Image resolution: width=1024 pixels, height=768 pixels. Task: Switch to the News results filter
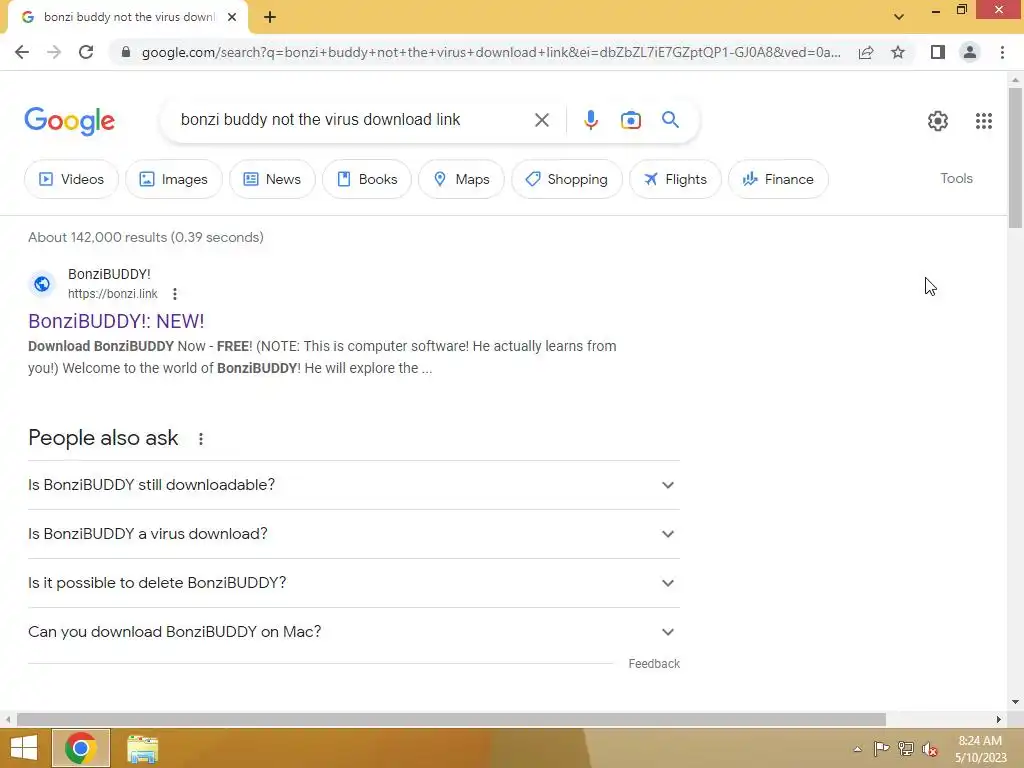(272, 179)
